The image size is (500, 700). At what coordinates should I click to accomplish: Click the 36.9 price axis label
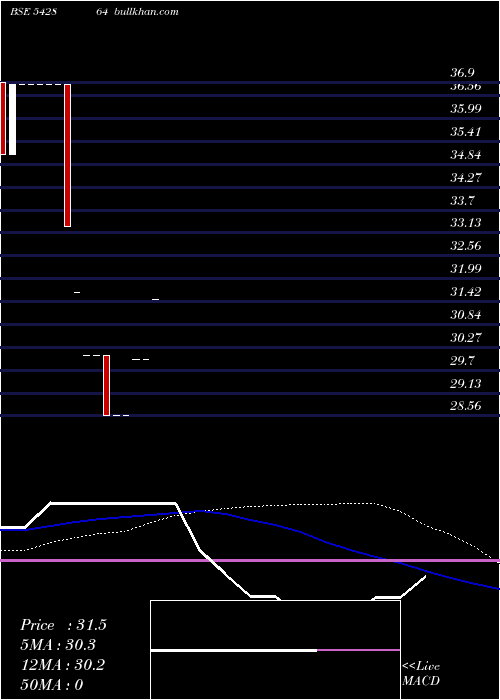pyautogui.click(x=462, y=73)
